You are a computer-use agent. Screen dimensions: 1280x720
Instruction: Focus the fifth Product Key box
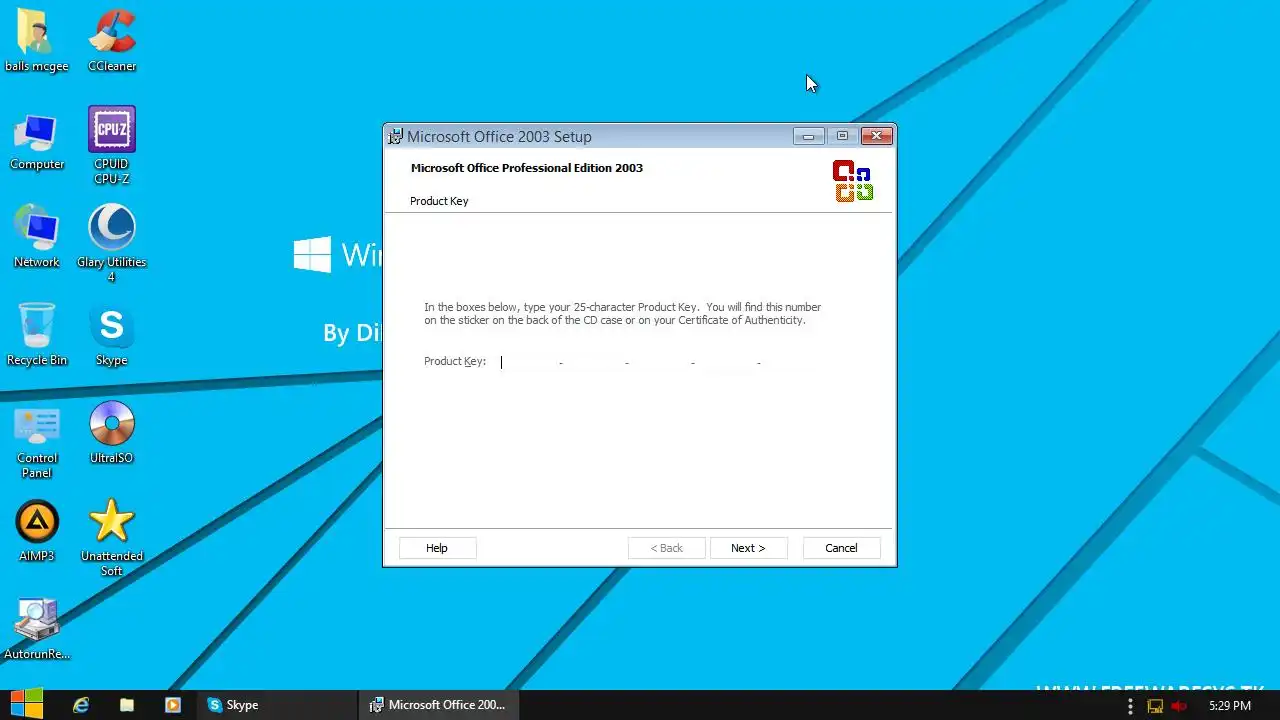(791, 362)
